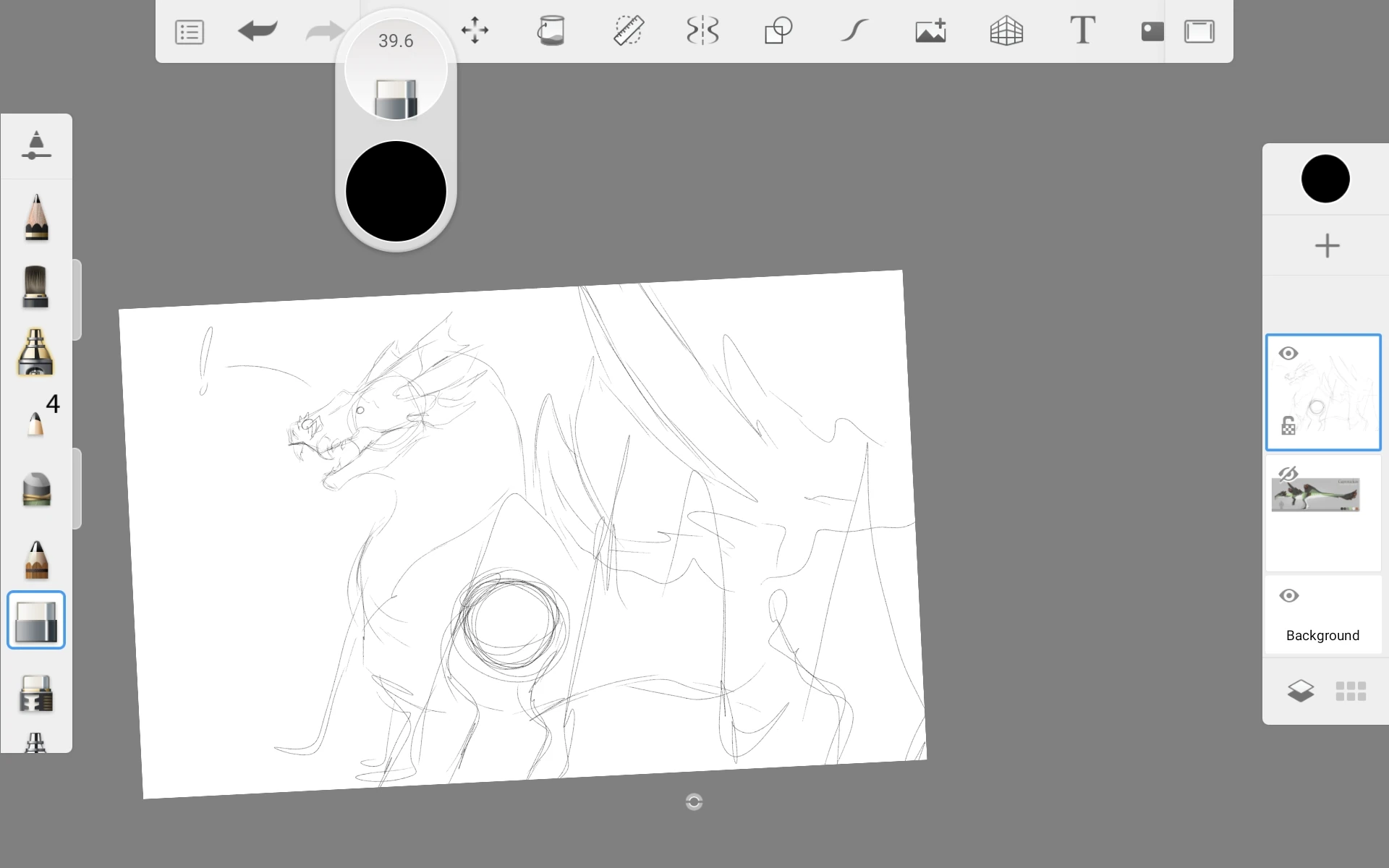Select the Flood Fill bucket tool
1389x868 pixels.
tap(551, 31)
